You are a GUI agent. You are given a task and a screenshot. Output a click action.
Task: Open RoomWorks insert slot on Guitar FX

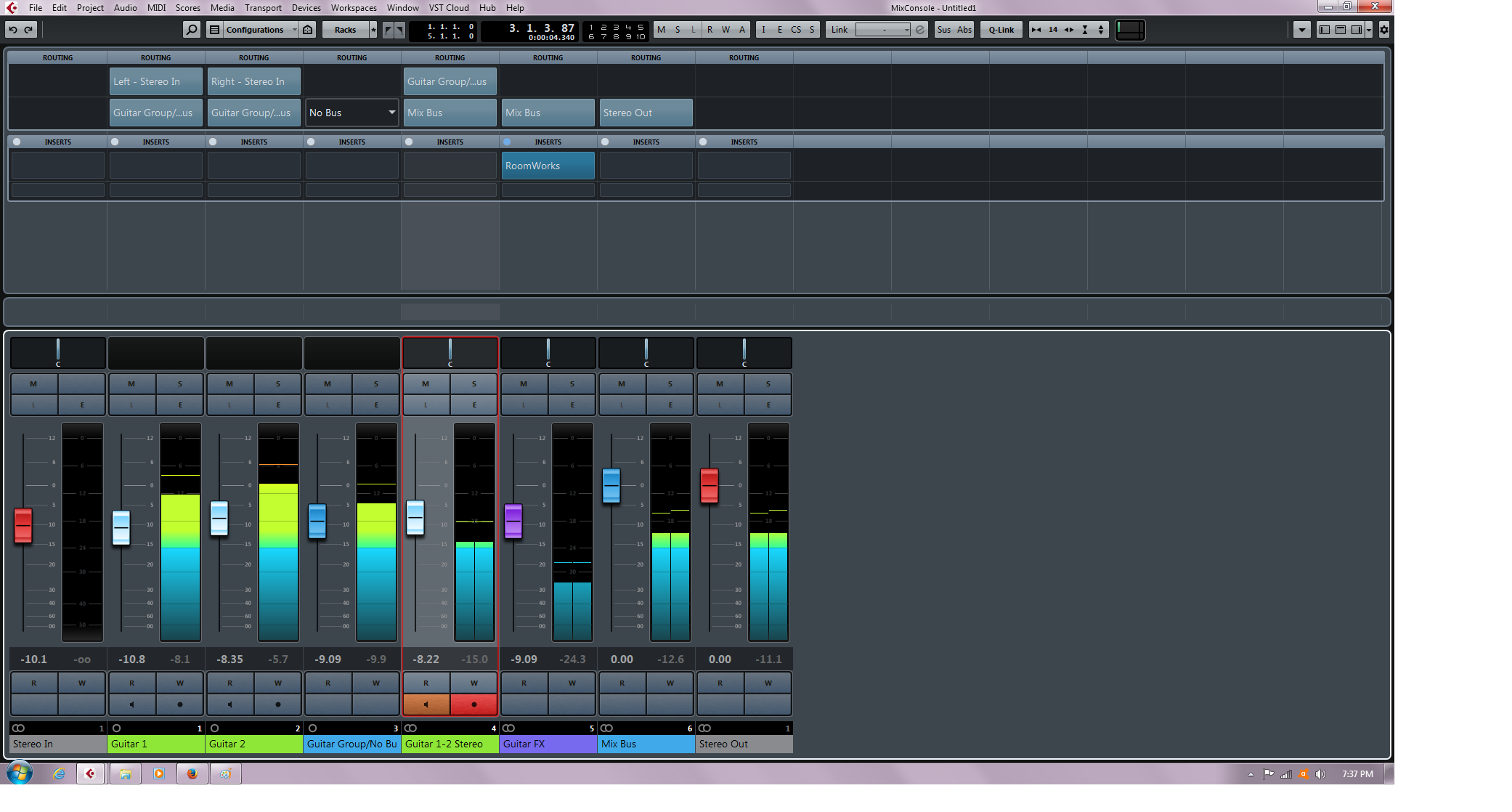coord(548,166)
